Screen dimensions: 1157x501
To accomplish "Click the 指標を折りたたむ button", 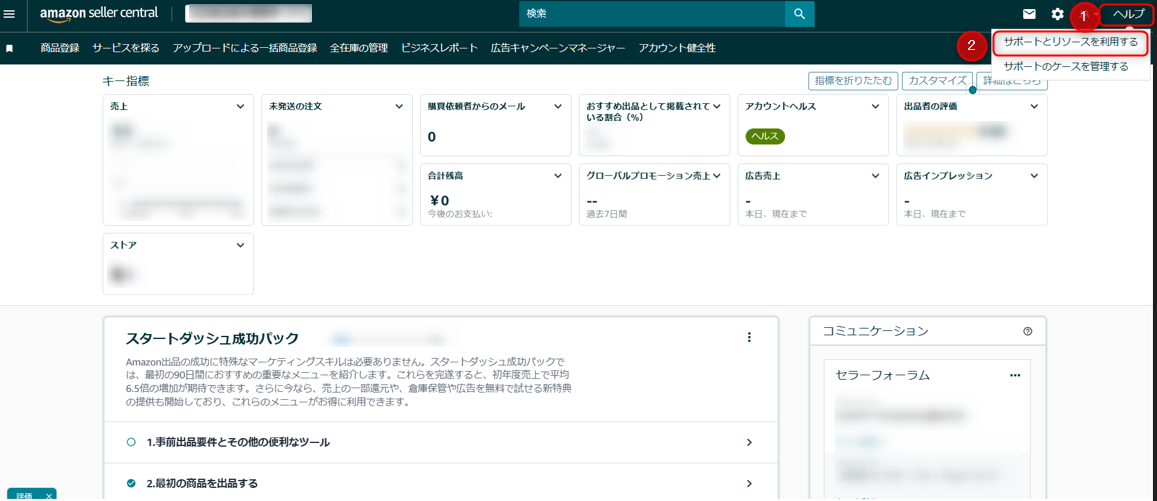I will tap(853, 80).
